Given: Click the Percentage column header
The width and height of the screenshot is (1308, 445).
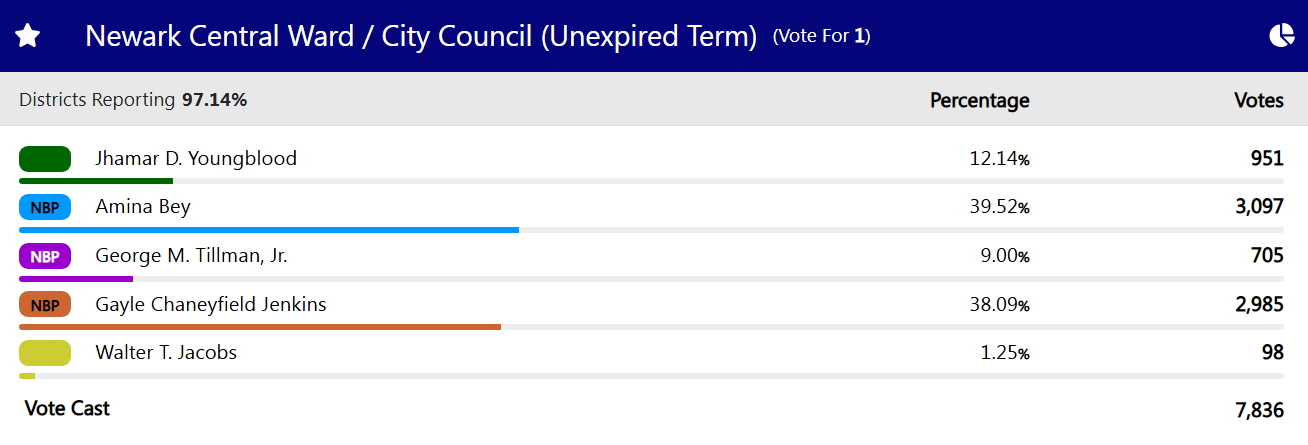Looking at the screenshot, I should click(x=979, y=100).
